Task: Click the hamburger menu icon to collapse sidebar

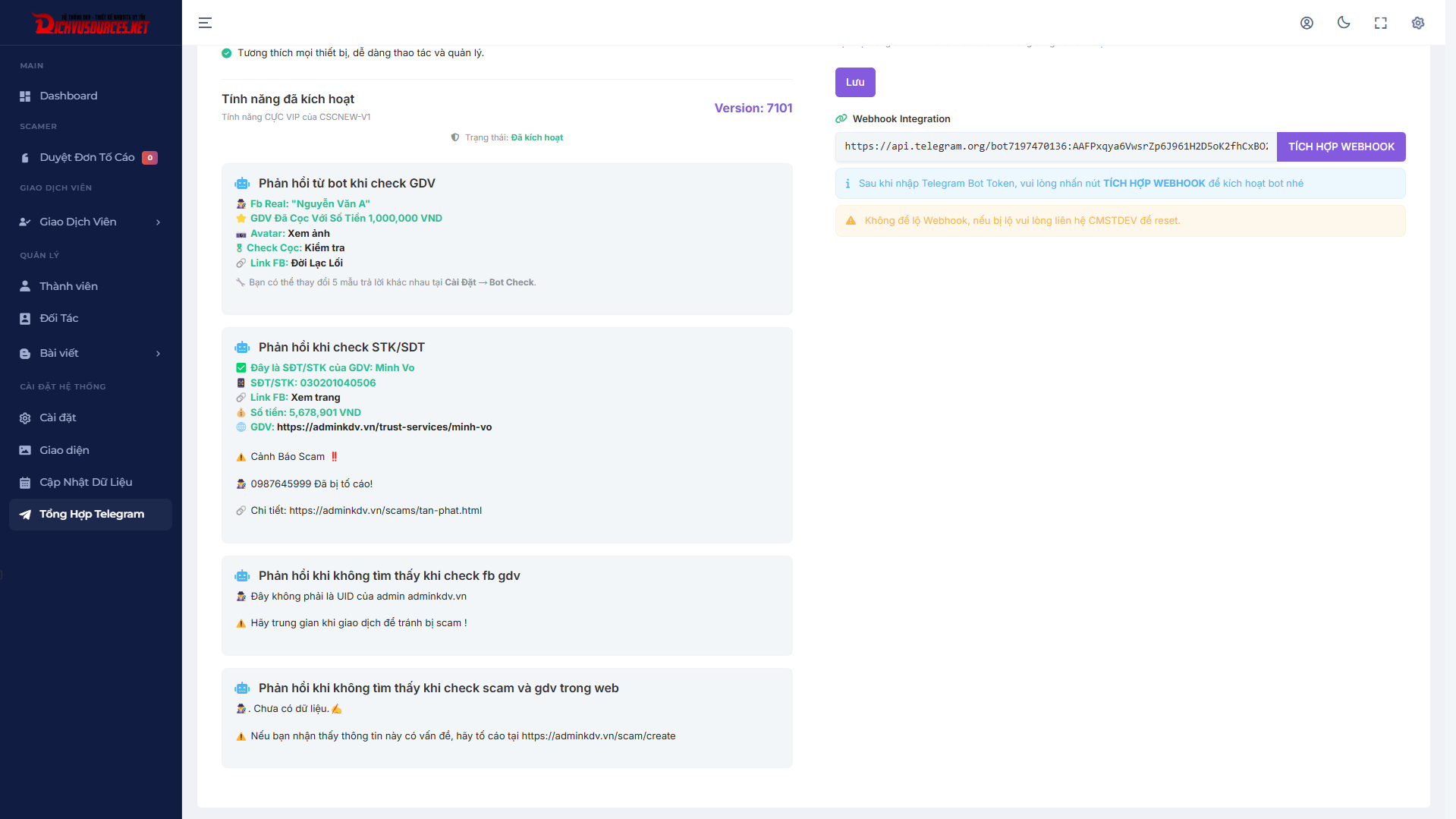Action: tap(205, 23)
